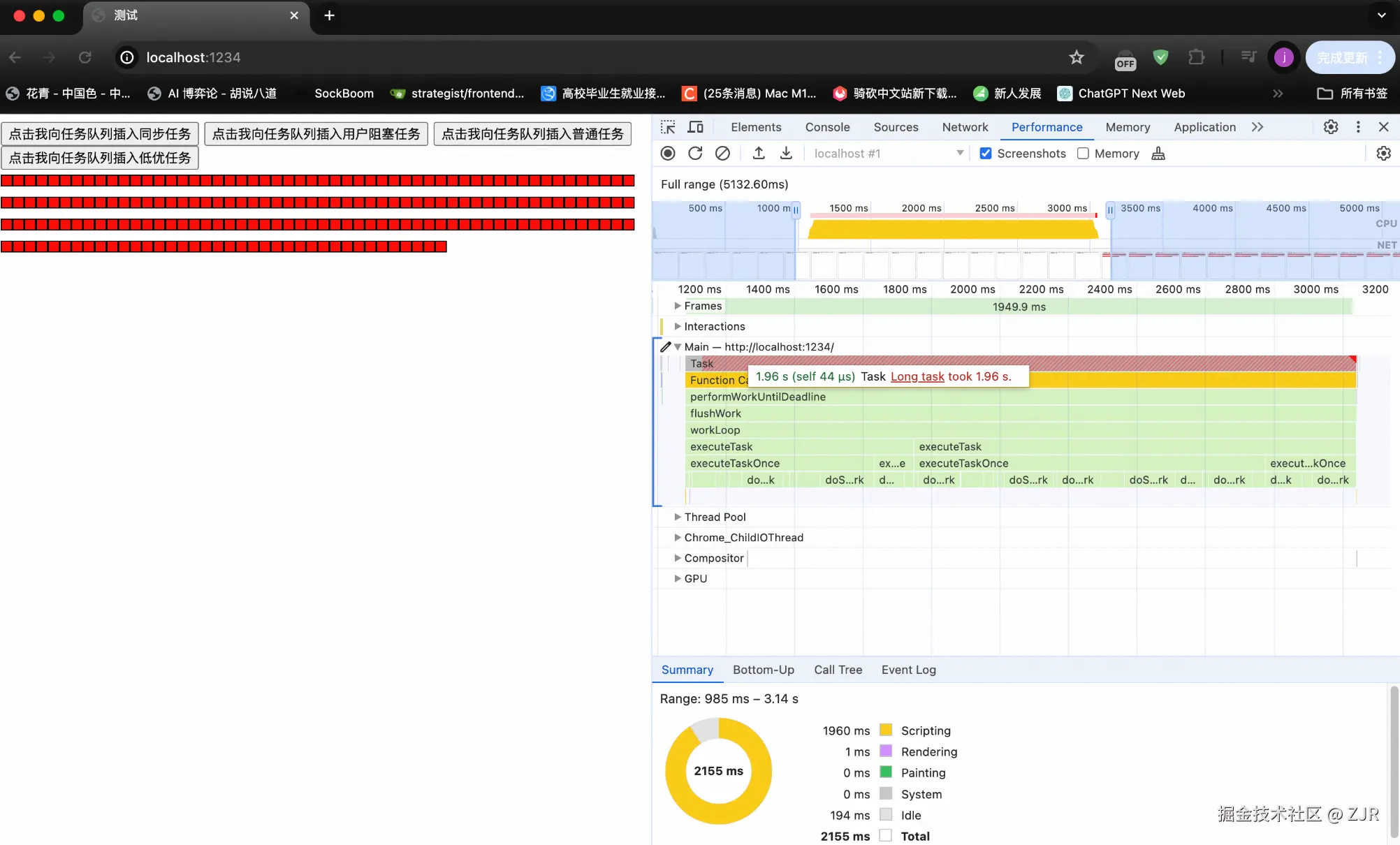Click the Long task link in tooltip
1400x845 pixels.
click(x=917, y=376)
